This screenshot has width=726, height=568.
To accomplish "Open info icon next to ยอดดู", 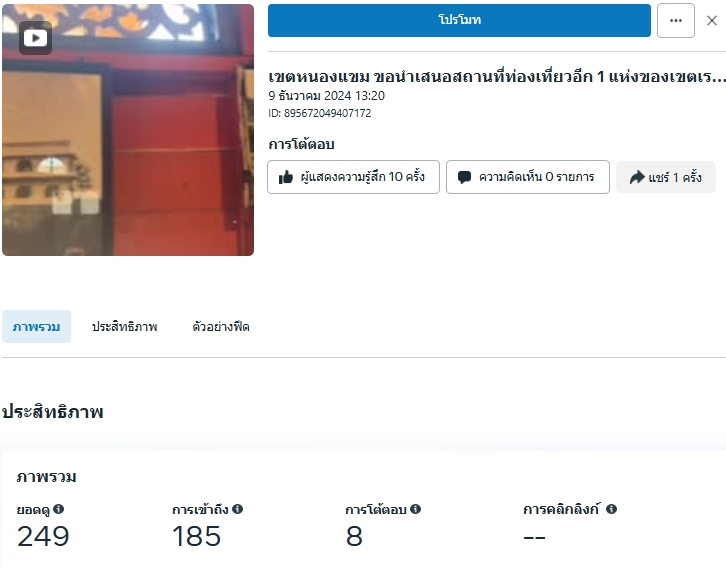I will pyautogui.click(x=58, y=509).
